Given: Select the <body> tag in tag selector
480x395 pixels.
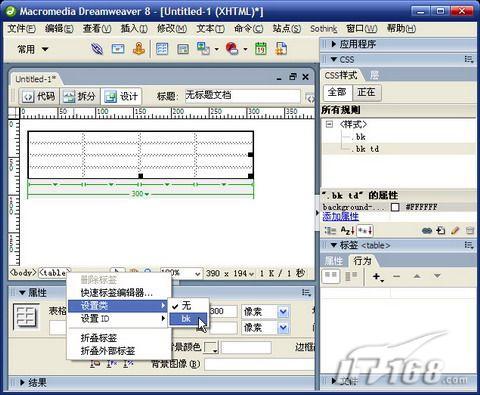Looking at the screenshot, I should point(23,273).
